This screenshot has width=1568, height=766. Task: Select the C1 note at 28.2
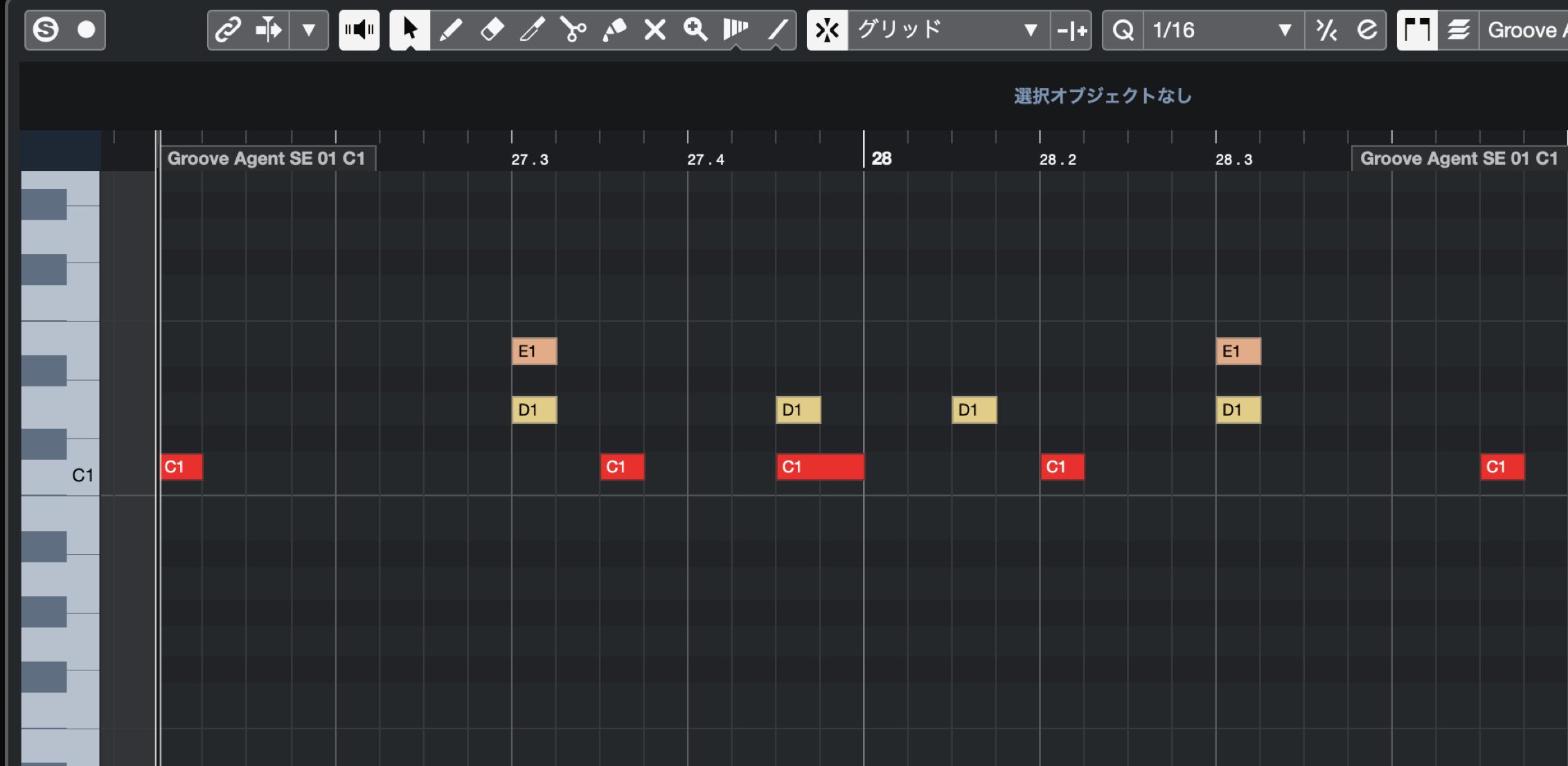[x=1062, y=467]
